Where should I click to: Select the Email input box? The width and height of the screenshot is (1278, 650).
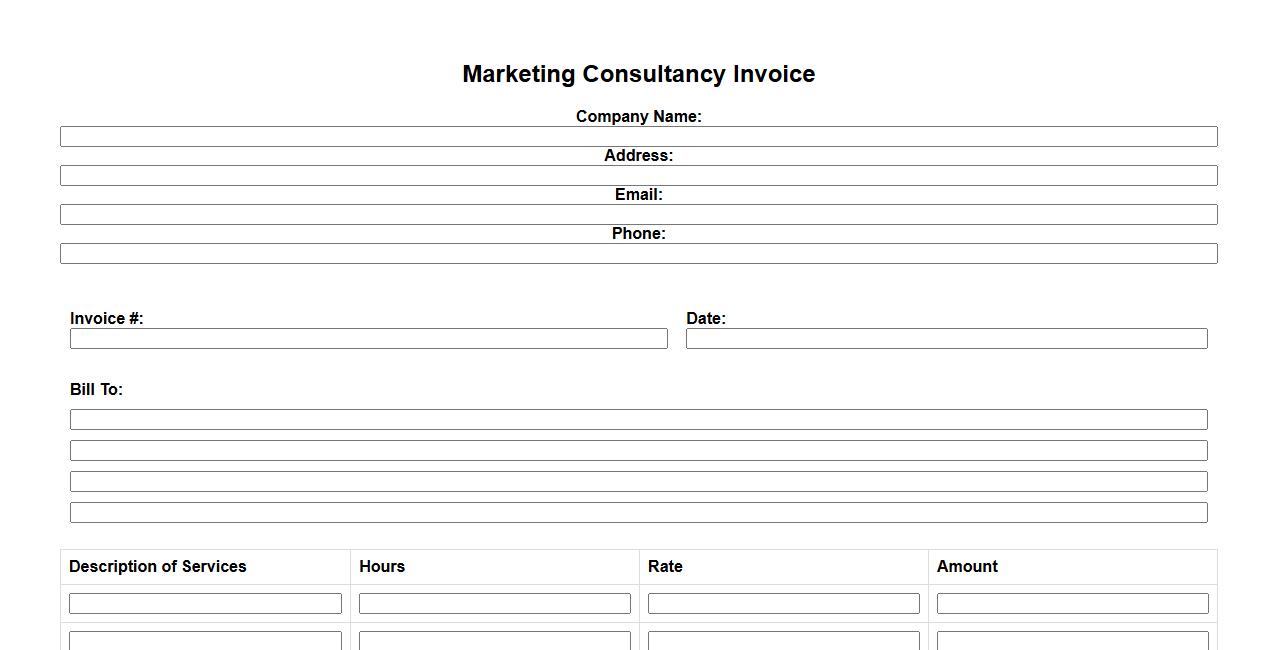638,215
